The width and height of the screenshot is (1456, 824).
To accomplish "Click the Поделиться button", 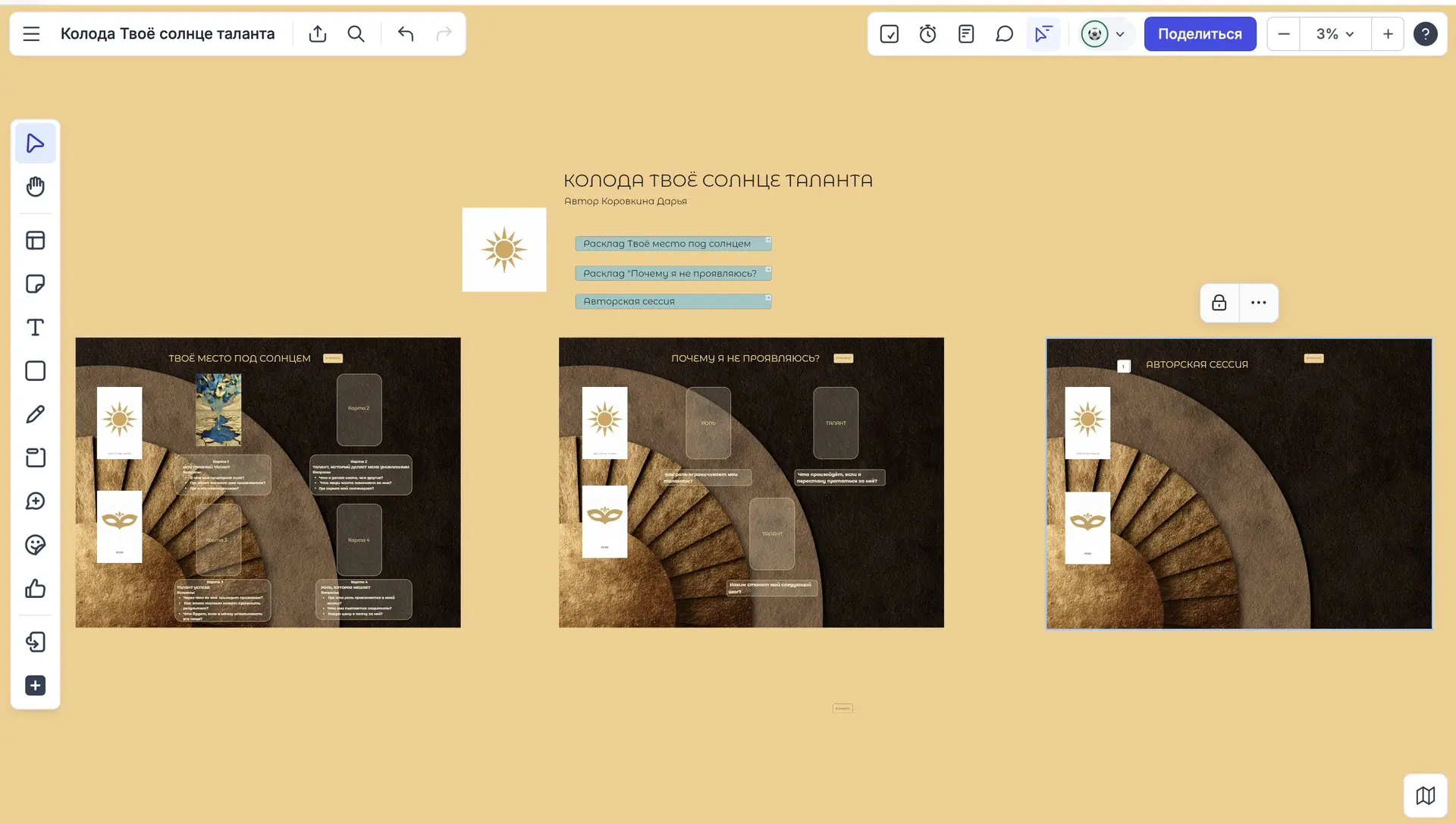I will [1200, 34].
